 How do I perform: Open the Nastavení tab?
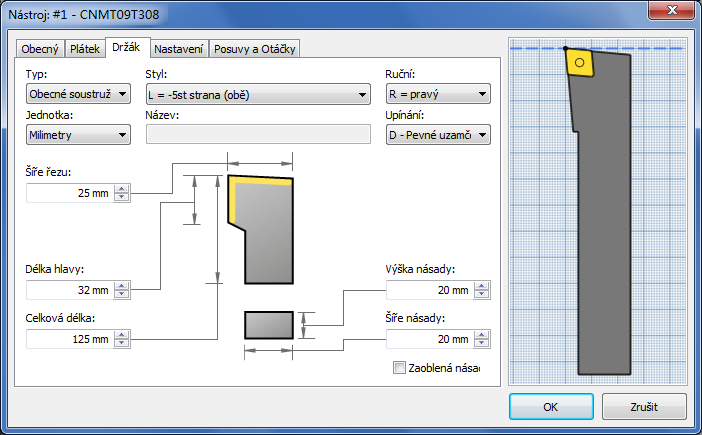point(178,49)
